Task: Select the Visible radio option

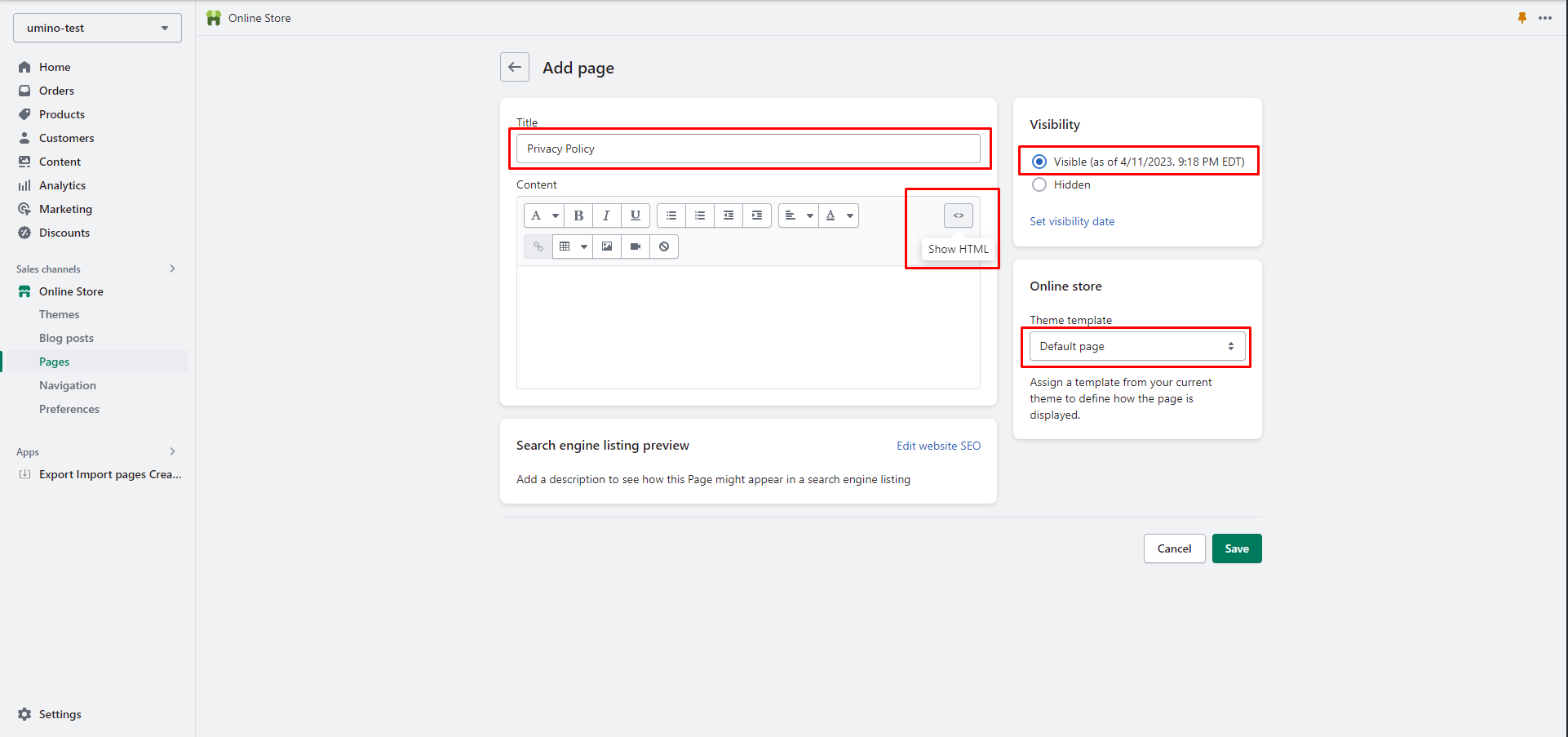Action: (x=1039, y=162)
